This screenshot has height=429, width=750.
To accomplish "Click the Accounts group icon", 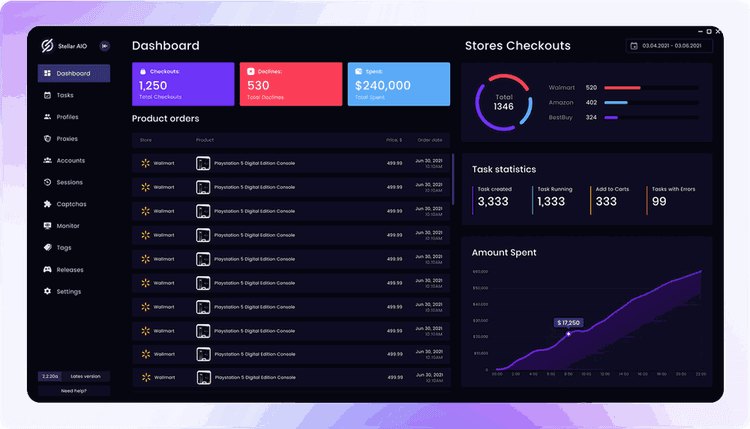I will tap(47, 161).
